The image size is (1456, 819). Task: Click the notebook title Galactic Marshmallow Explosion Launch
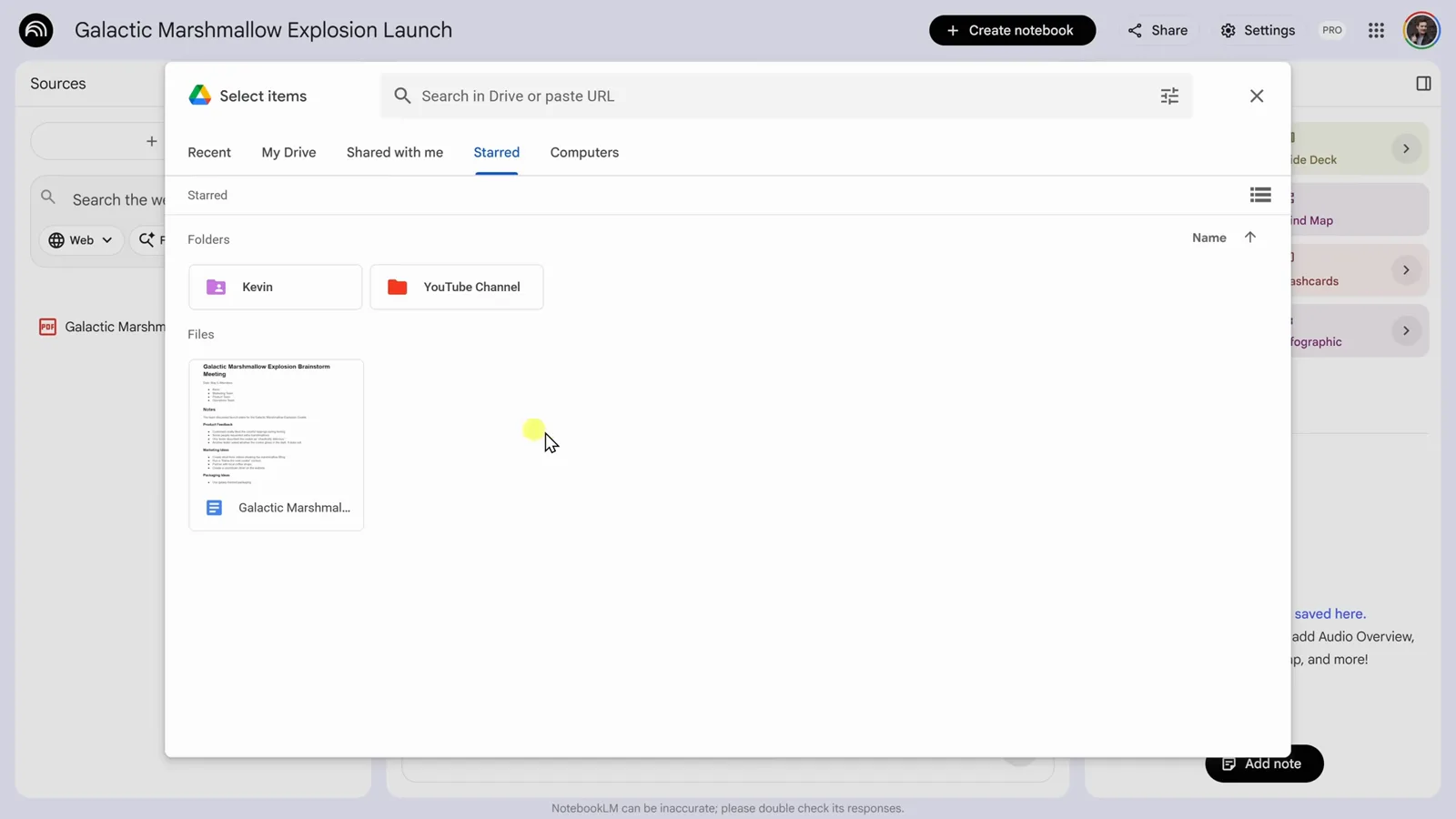[x=263, y=30]
